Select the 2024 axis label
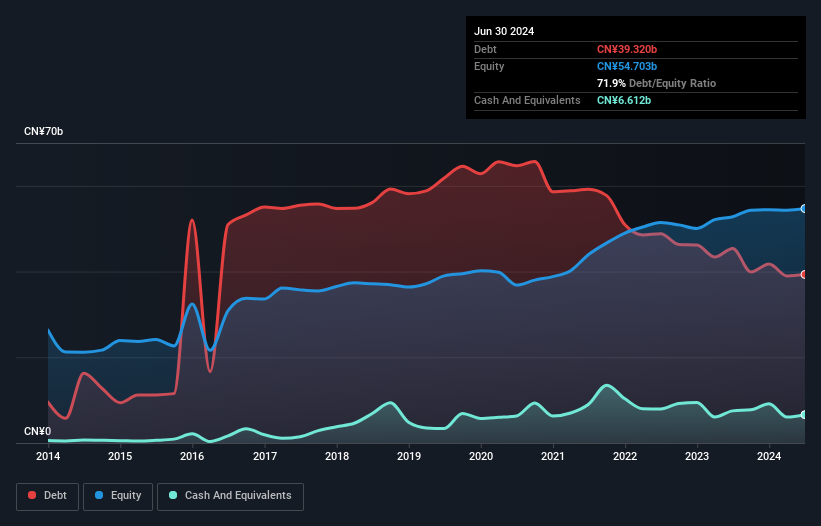This screenshot has height=526, width=821. coord(769,456)
